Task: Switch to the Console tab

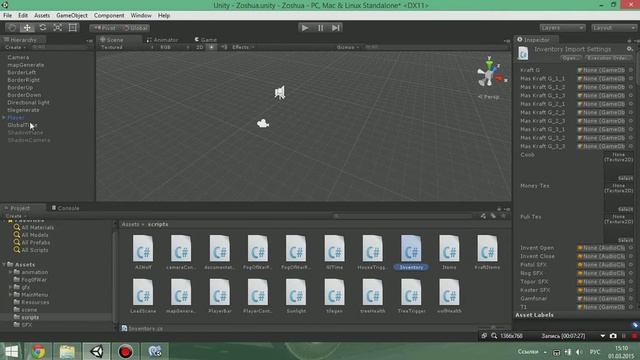Action: (x=65, y=208)
